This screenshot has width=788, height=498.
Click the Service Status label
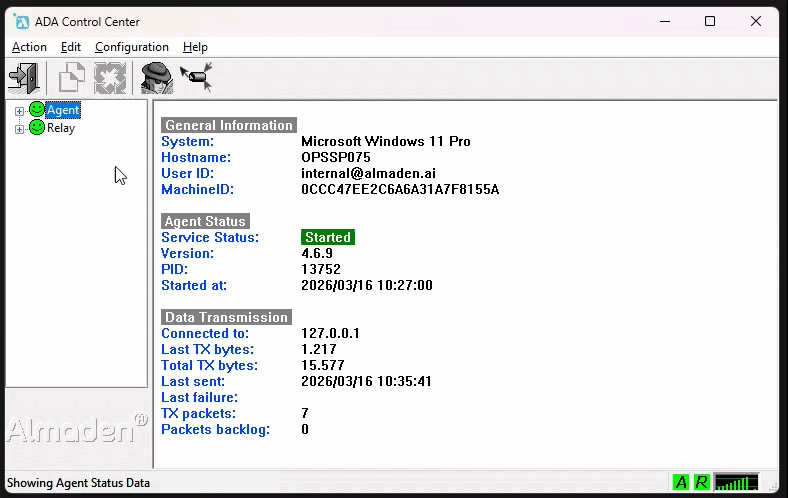pos(210,237)
